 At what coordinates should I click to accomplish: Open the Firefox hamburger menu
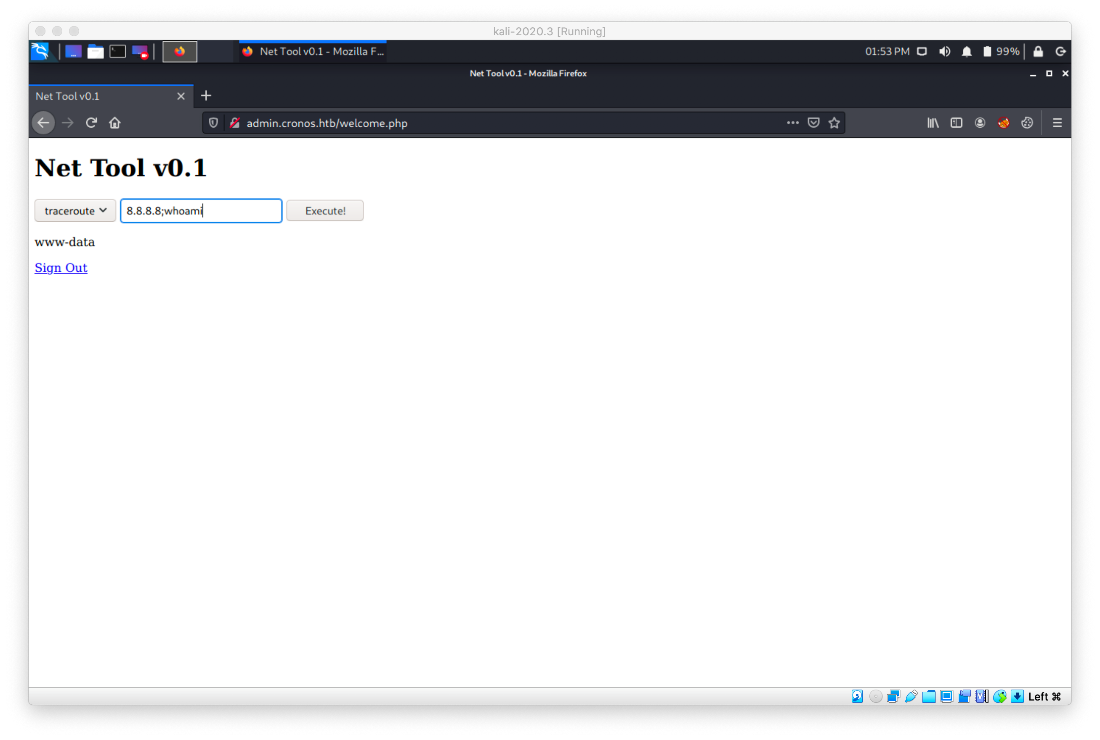click(1057, 122)
